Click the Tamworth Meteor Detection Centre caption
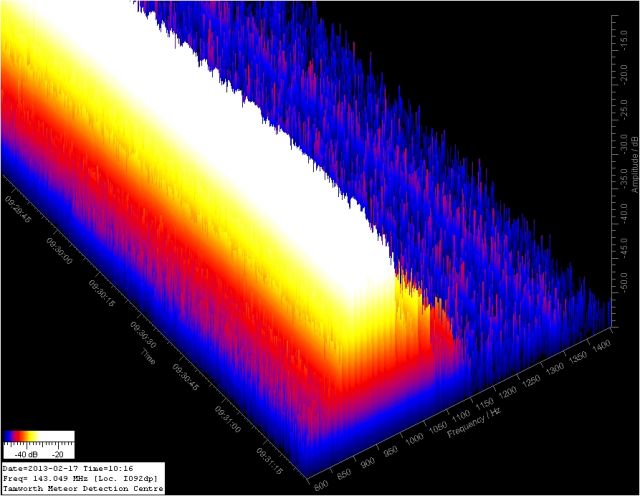 pos(82,488)
